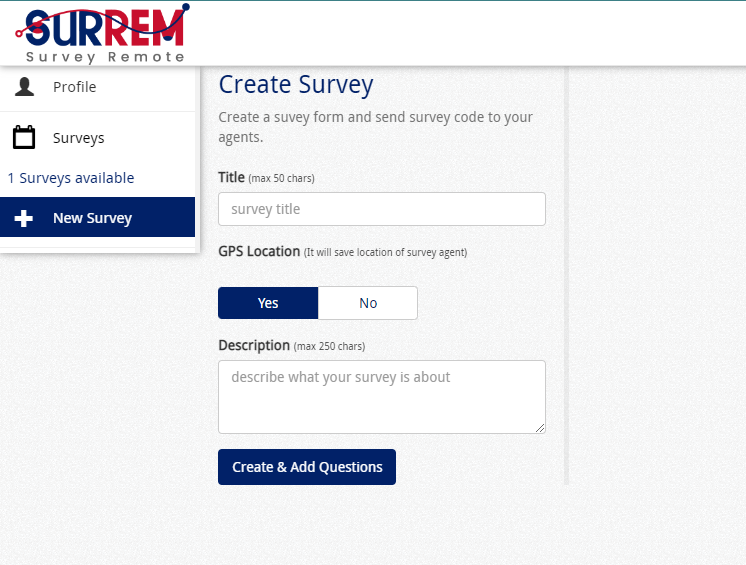Click the GPS Location label
Screen dimensions: 746x565
pyautogui.click(x=259, y=252)
